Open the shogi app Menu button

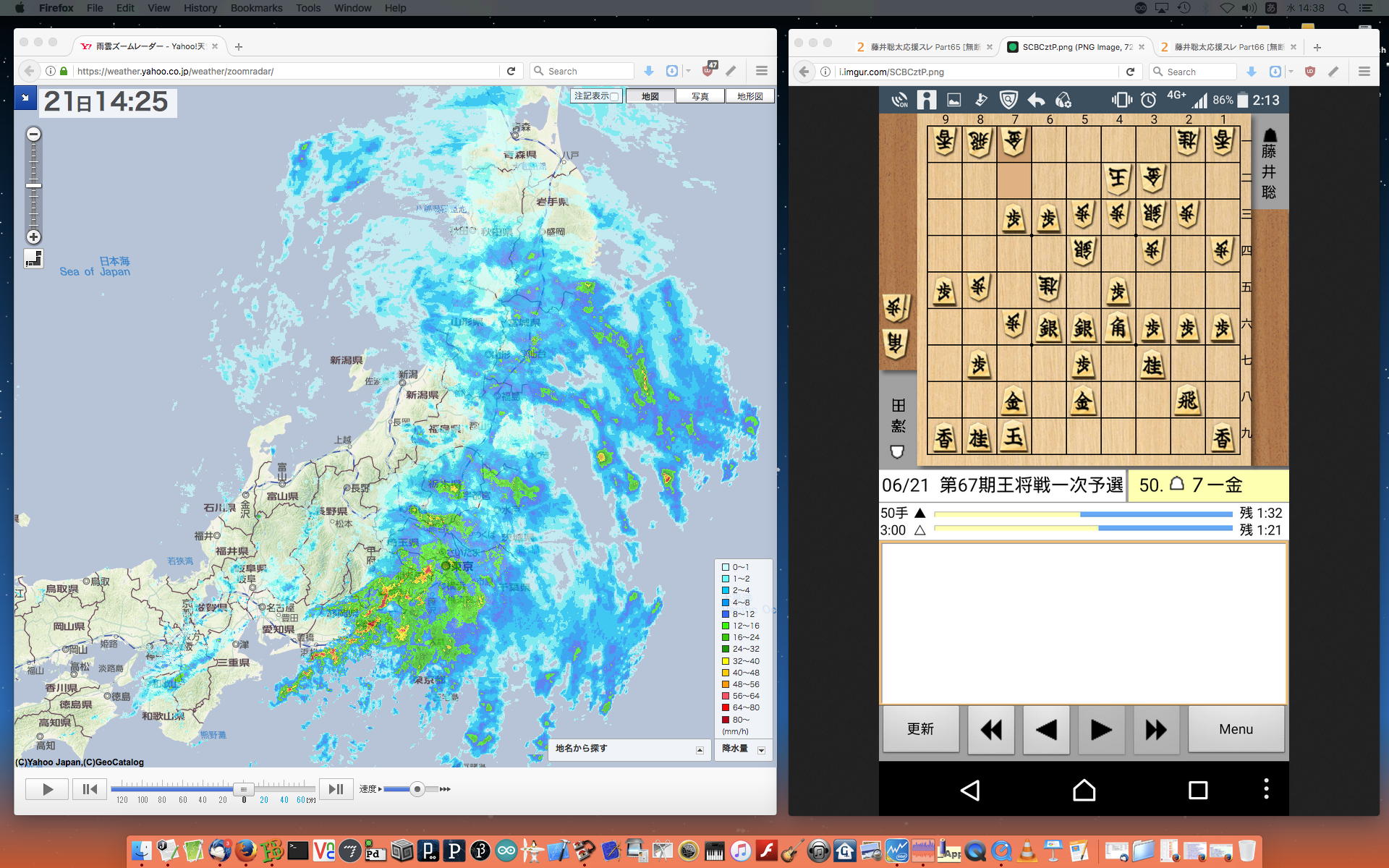(x=1236, y=730)
